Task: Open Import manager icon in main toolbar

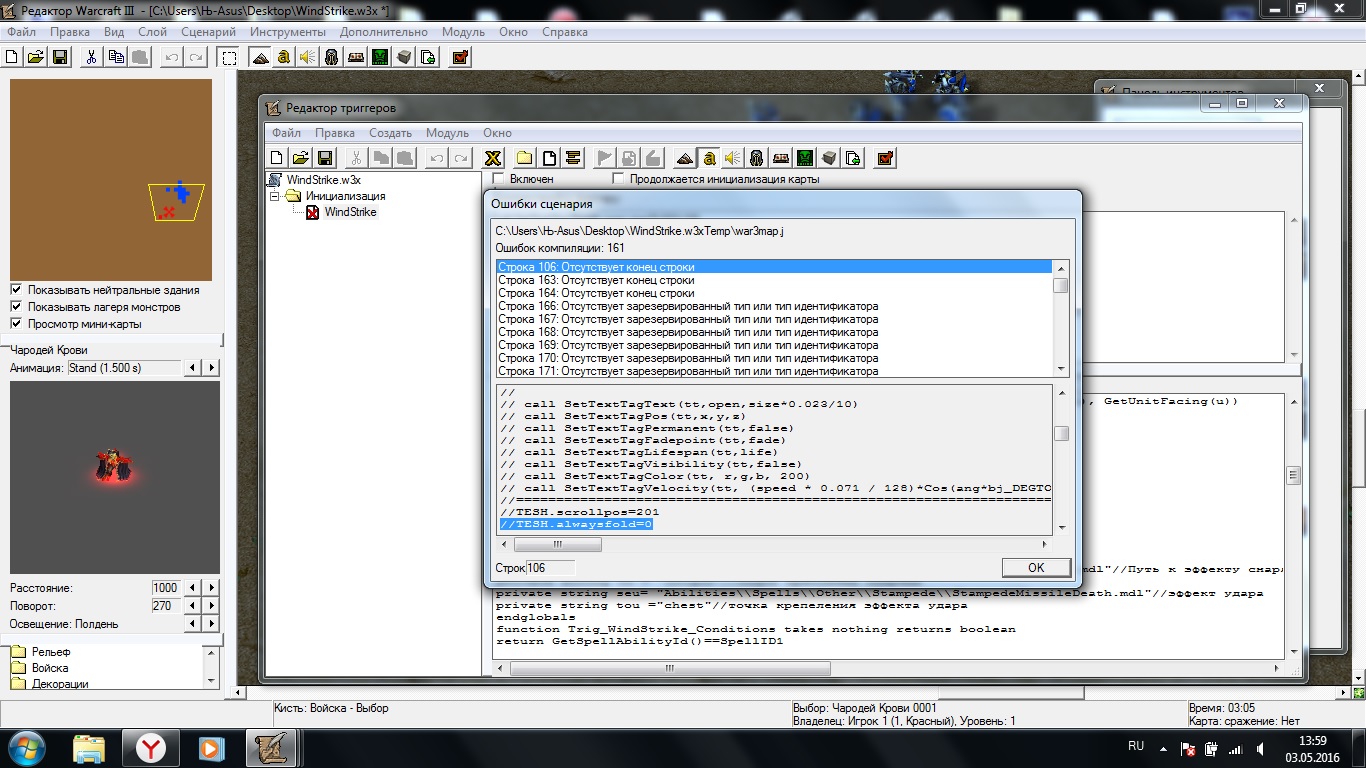Action: [x=428, y=57]
